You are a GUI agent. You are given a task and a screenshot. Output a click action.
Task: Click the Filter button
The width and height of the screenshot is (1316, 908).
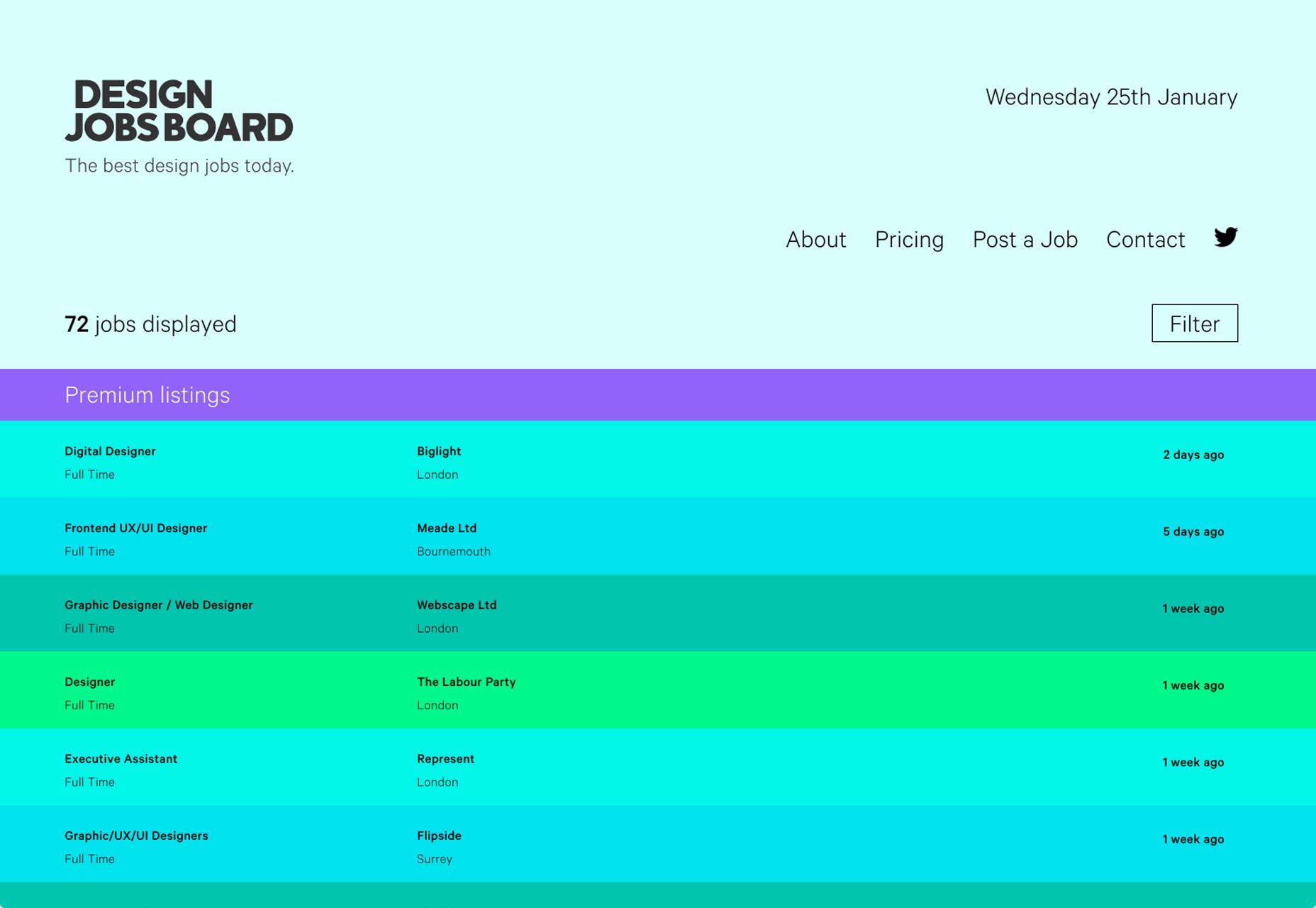click(1195, 323)
